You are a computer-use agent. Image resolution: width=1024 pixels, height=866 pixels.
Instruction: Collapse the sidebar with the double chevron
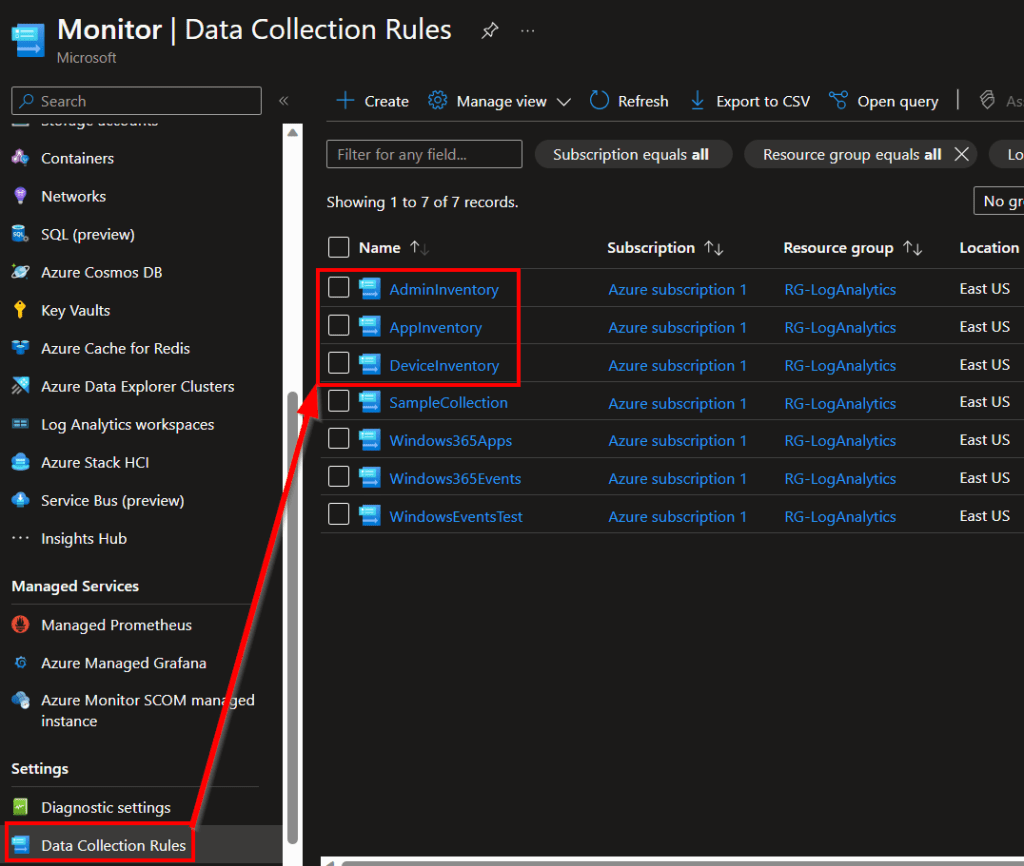tap(283, 101)
